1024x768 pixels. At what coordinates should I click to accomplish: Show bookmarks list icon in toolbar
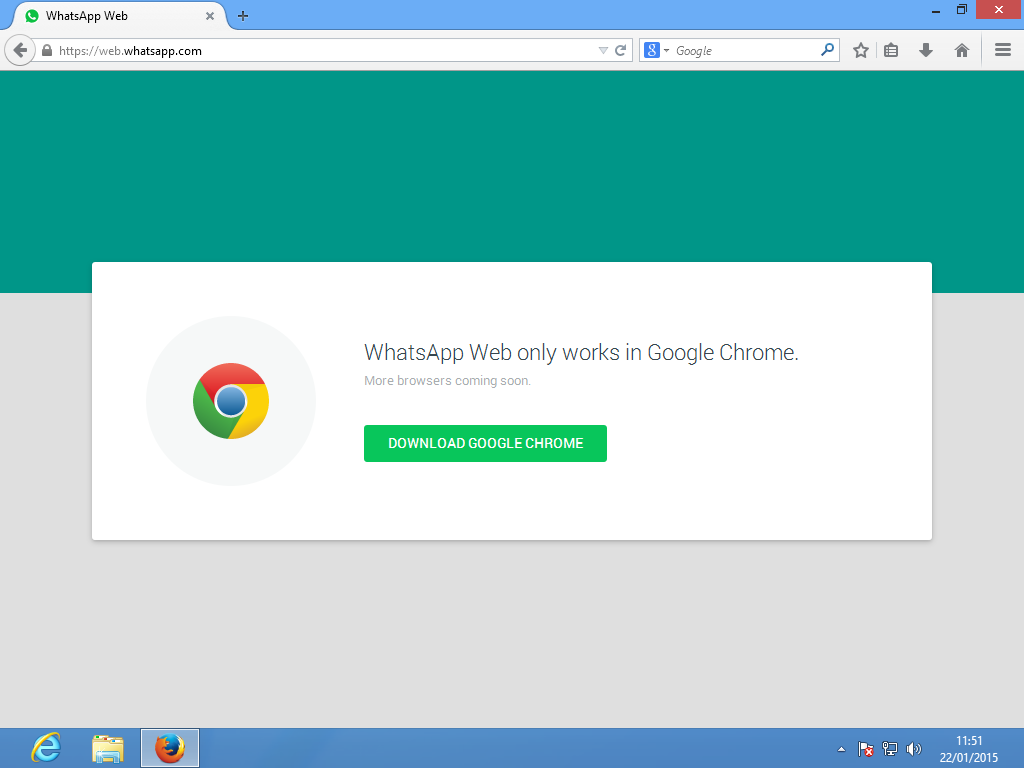point(892,50)
